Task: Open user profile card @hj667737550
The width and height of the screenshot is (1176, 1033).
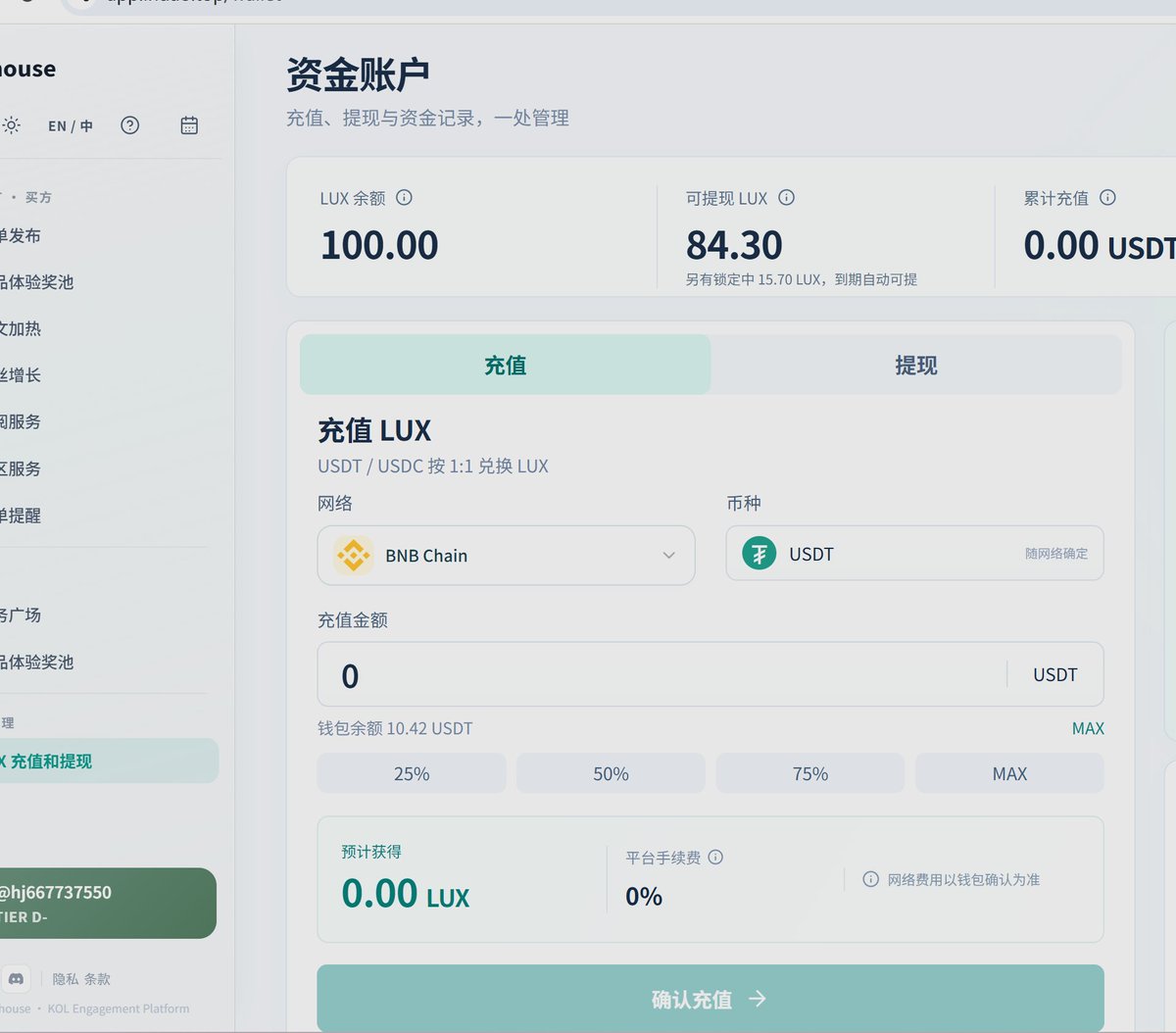Action: 108,903
